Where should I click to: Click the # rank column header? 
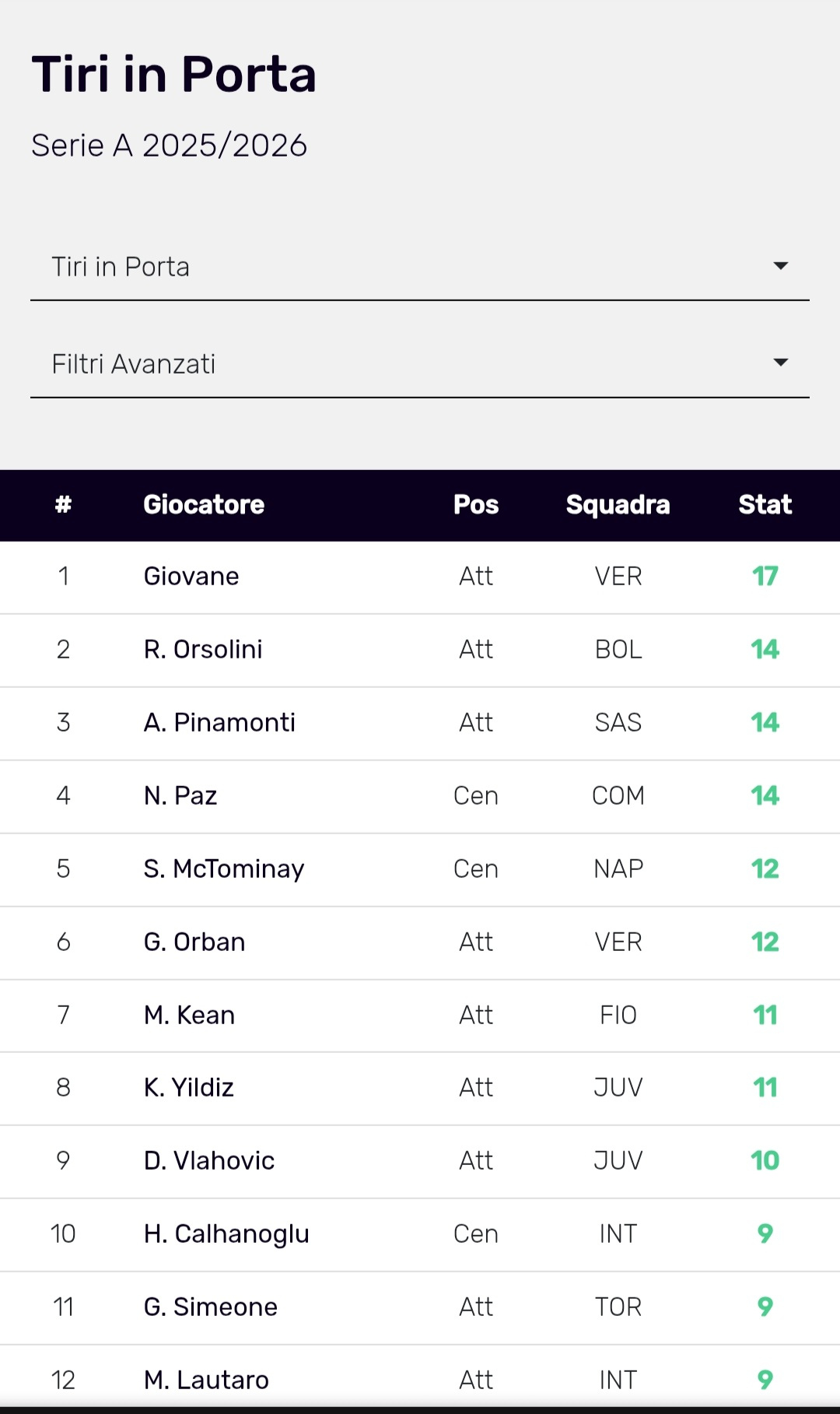click(x=64, y=504)
